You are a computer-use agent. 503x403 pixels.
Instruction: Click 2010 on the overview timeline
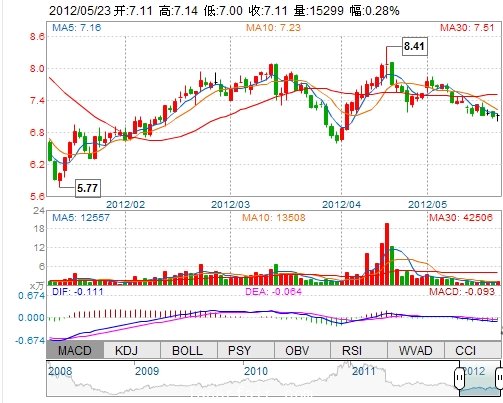point(256,371)
